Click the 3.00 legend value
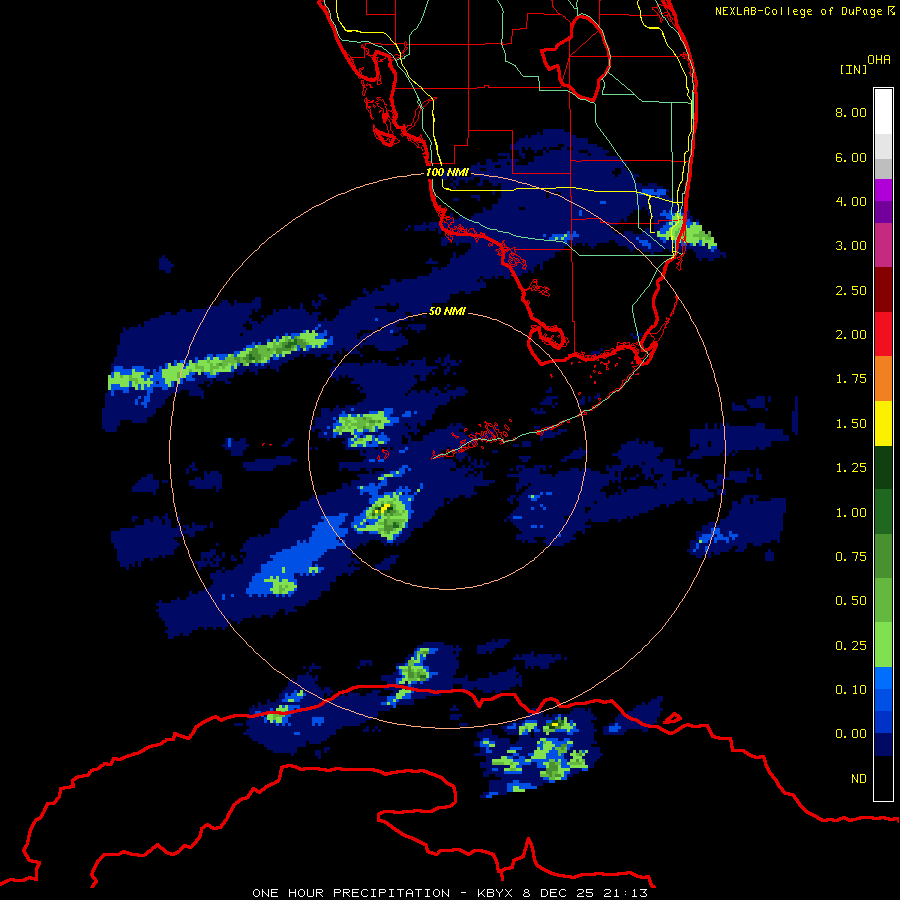The image size is (900, 900). 851,246
